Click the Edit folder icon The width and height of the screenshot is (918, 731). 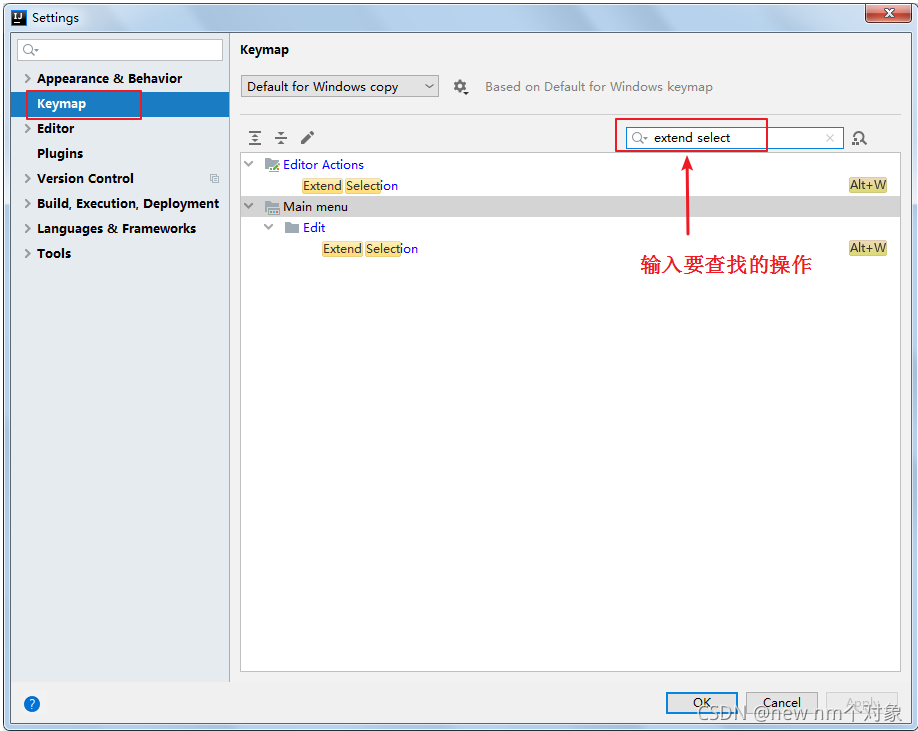(292, 228)
